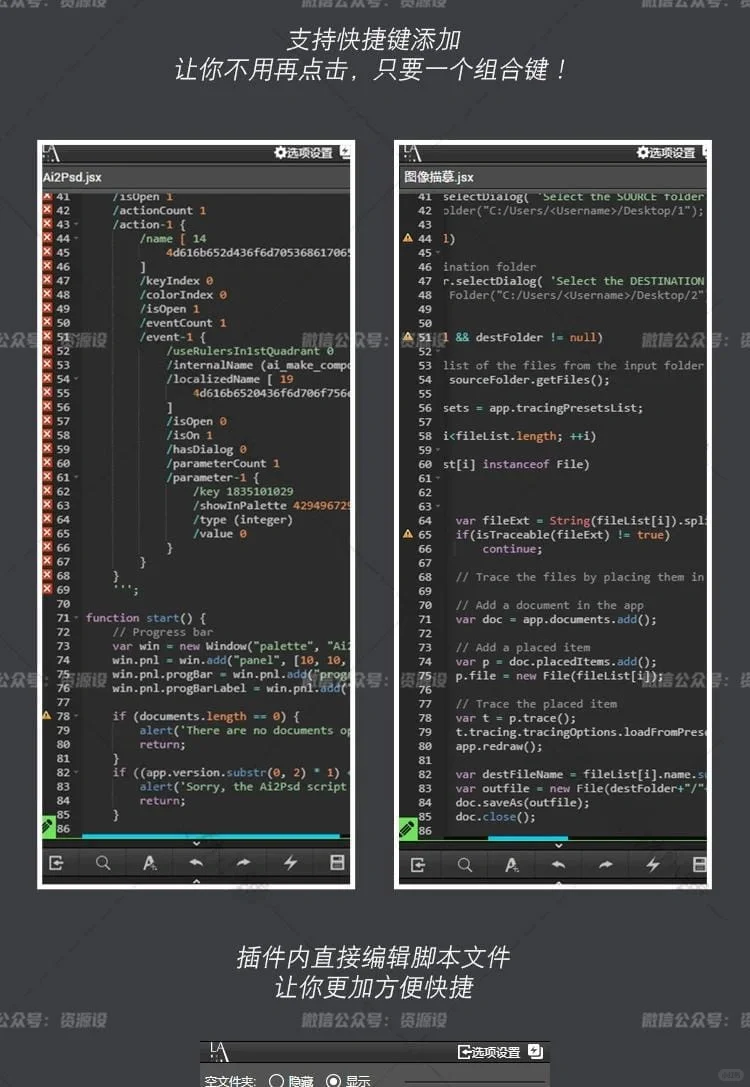Viewport: 750px width, 1087px height.
Task: Click '/key 1835101029' code line
Action: 243,492
